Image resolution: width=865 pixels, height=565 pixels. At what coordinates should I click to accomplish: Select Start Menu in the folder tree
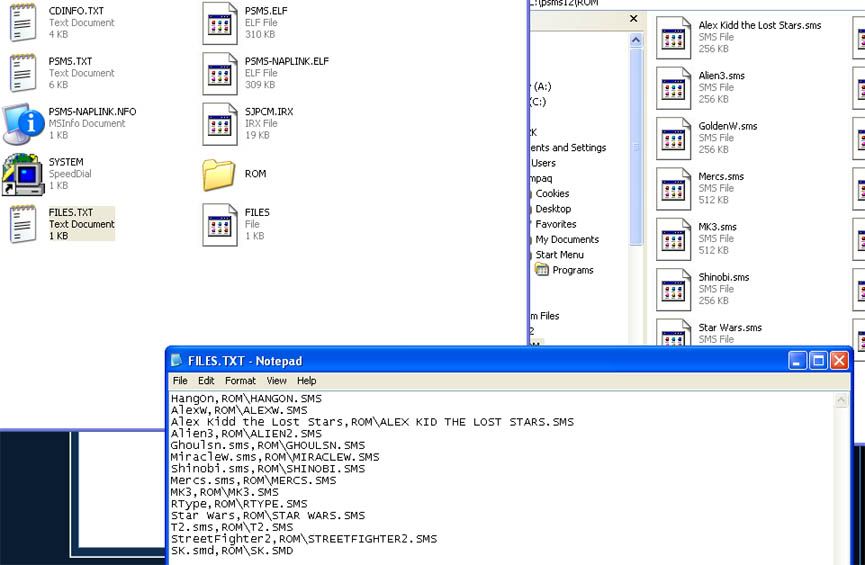(x=559, y=255)
